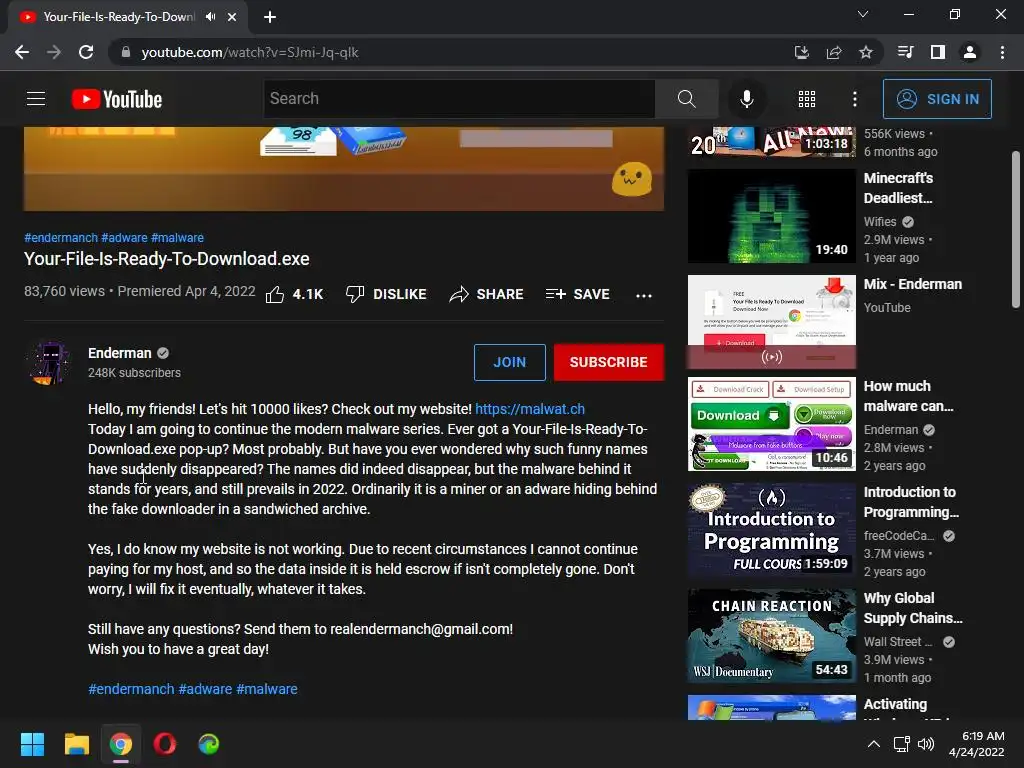
Task: Click the share page icon in address bar
Action: (x=834, y=52)
